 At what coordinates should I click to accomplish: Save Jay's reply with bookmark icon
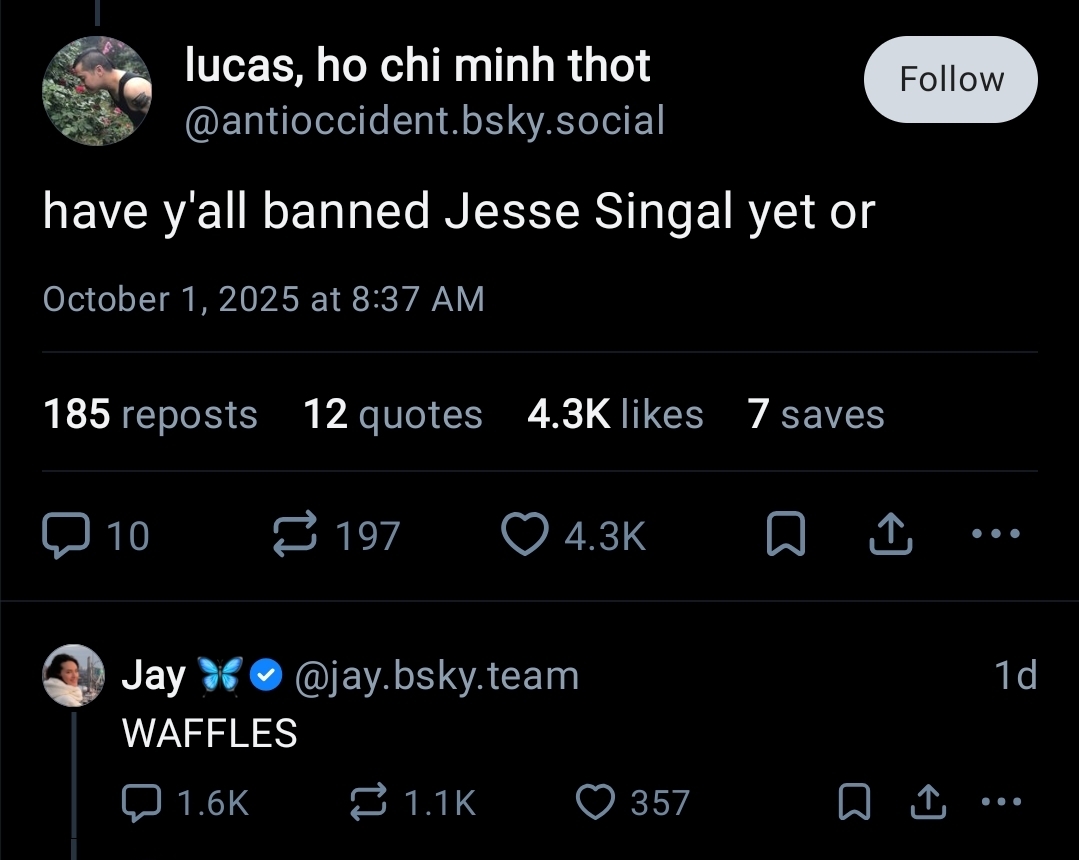click(852, 802)
